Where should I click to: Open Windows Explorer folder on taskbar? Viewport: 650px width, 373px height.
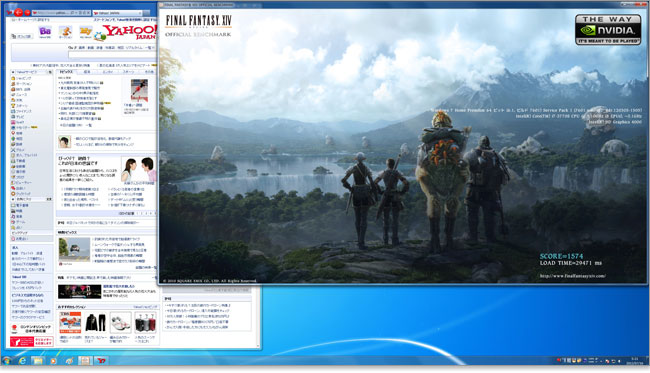(38, 361)
